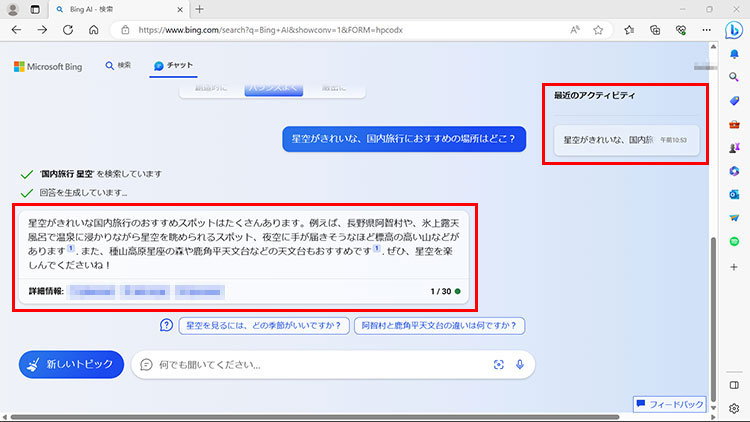The image size is (750, 422).
Task: Click the microphone icon in chat input
Action: pyautogui.click(x=519, y=365)
